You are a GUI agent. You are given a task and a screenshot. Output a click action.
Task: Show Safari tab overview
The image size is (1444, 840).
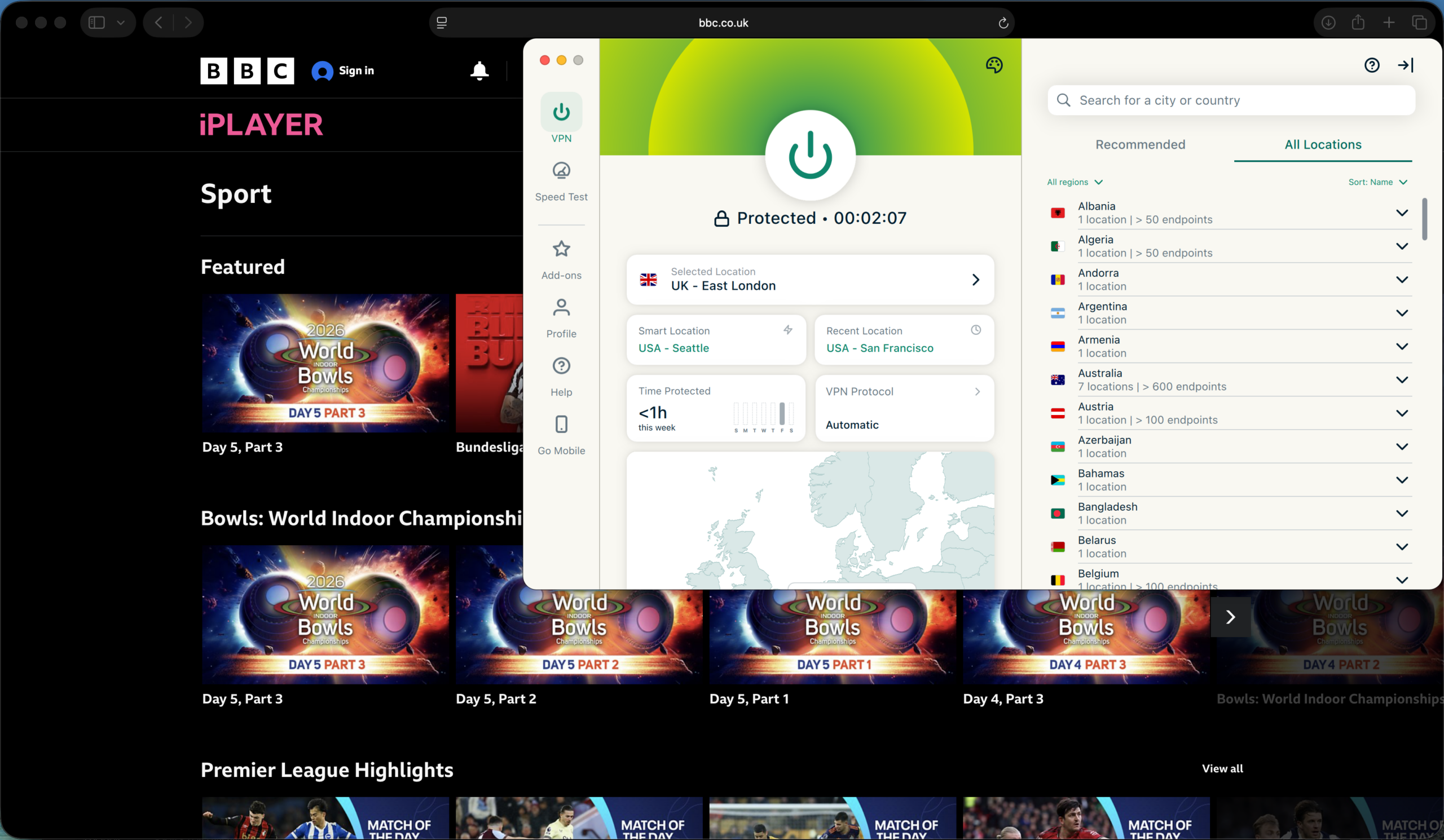pyautogui.click(x=1419, y=23)
